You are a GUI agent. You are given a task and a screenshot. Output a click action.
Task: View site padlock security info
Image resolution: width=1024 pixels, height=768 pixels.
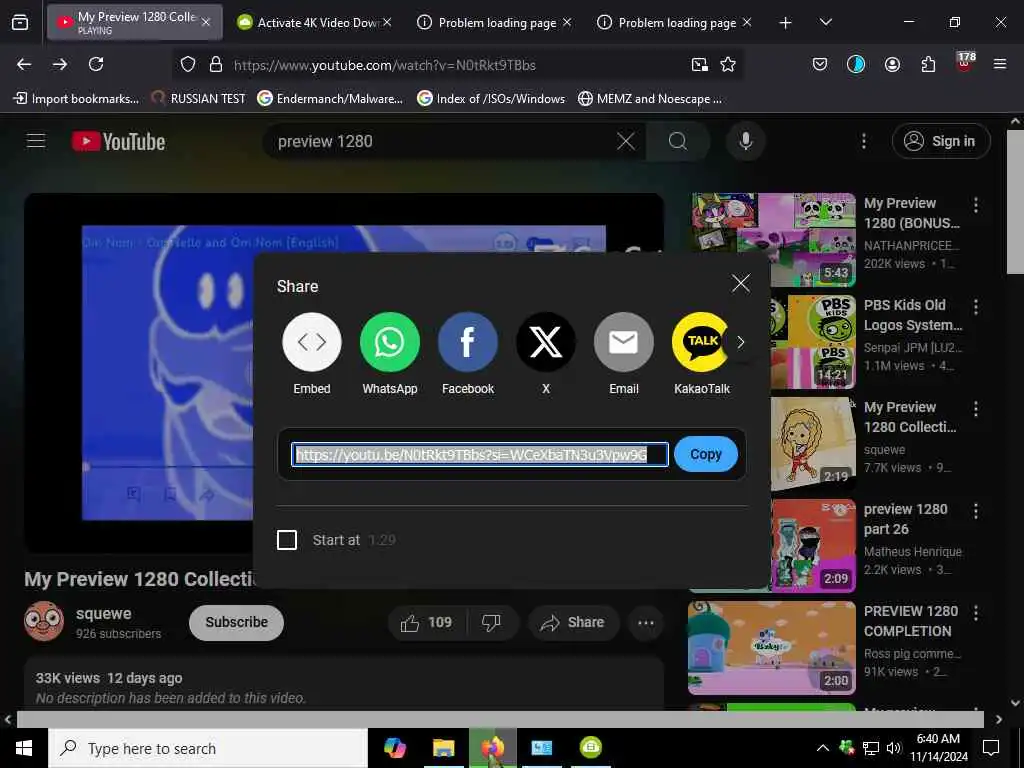pyautogui.click(x=216, y=65)
